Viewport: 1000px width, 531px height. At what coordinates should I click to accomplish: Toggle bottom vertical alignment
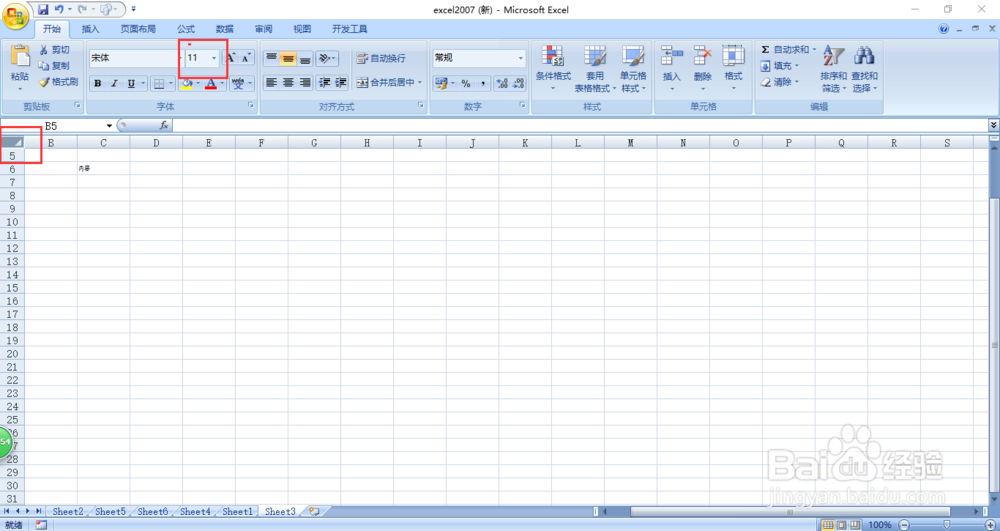[305, 59]
